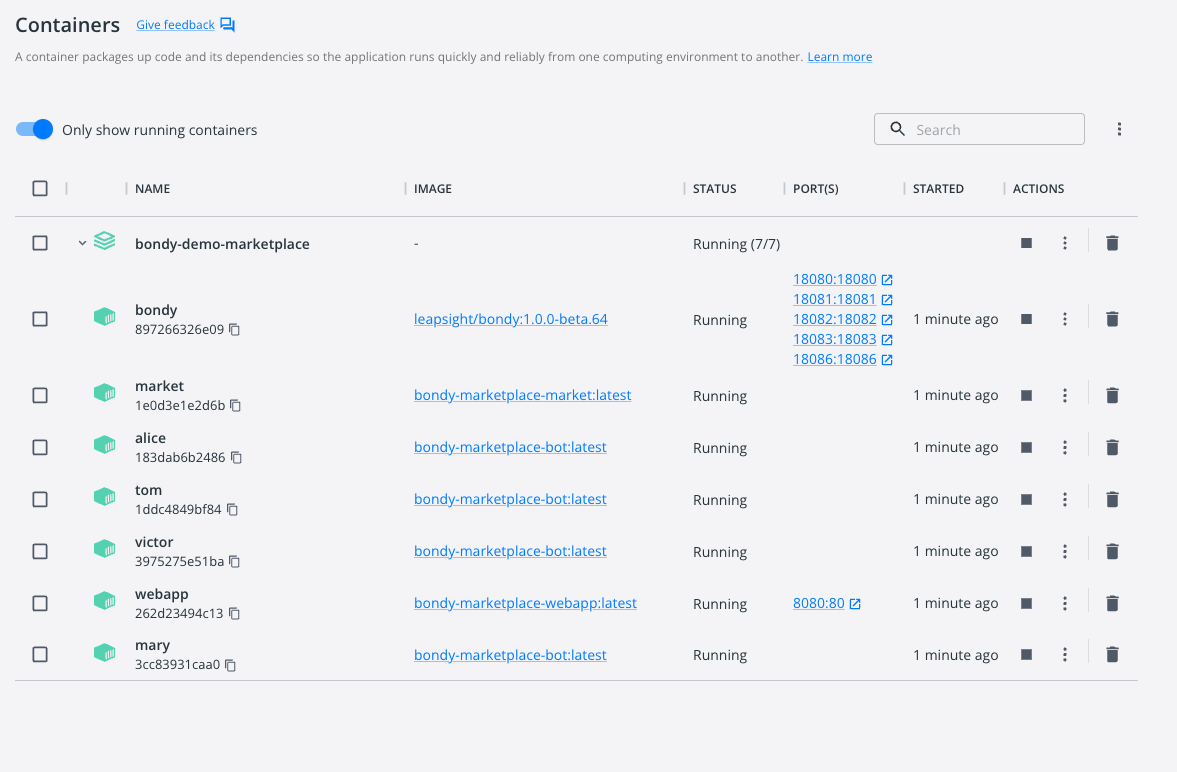Open more actions for alice container
The image size is (1177, 772).
[x=1064, y=448]
